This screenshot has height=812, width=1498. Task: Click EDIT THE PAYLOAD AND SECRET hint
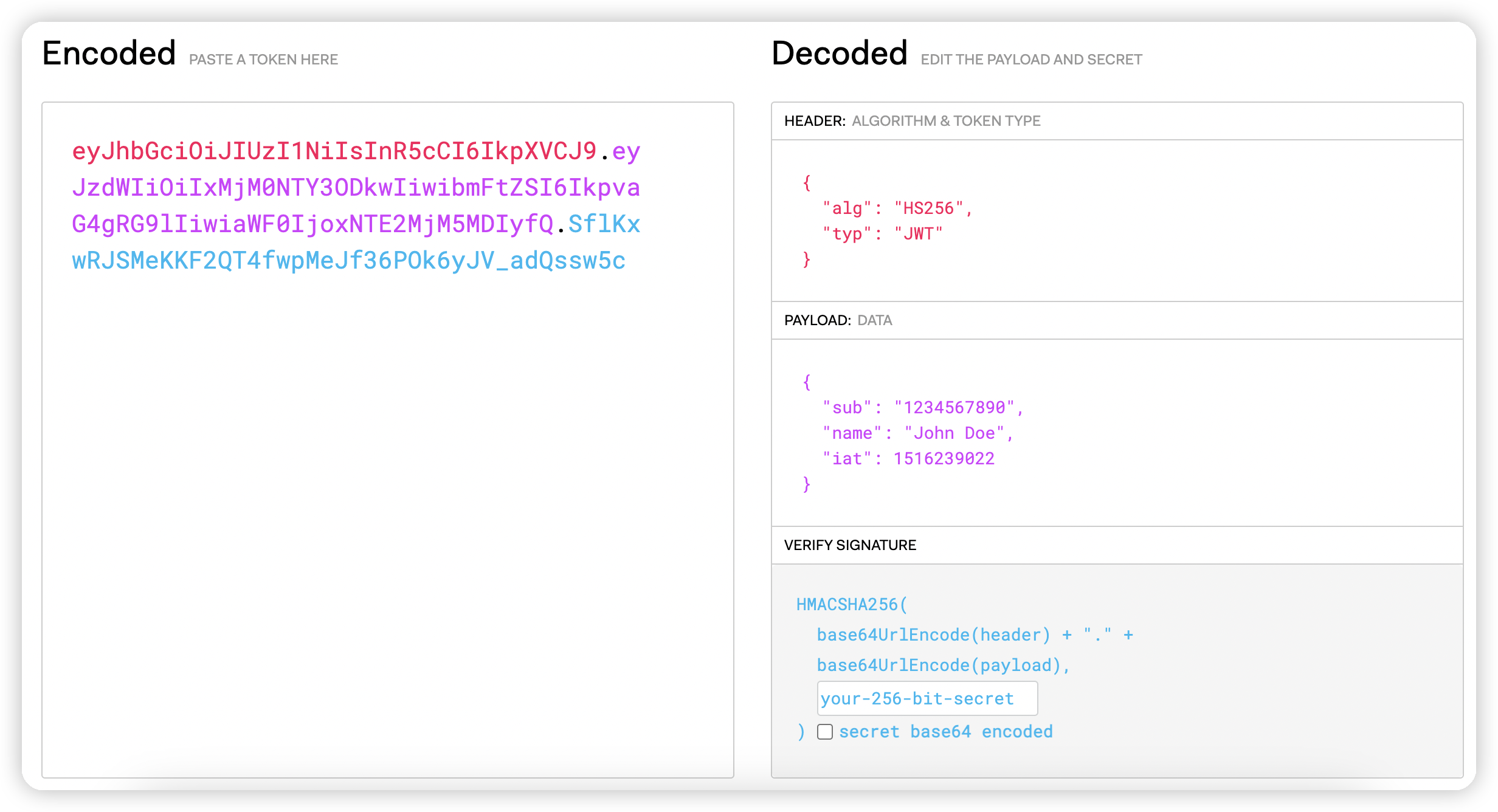coord(1031,60)
